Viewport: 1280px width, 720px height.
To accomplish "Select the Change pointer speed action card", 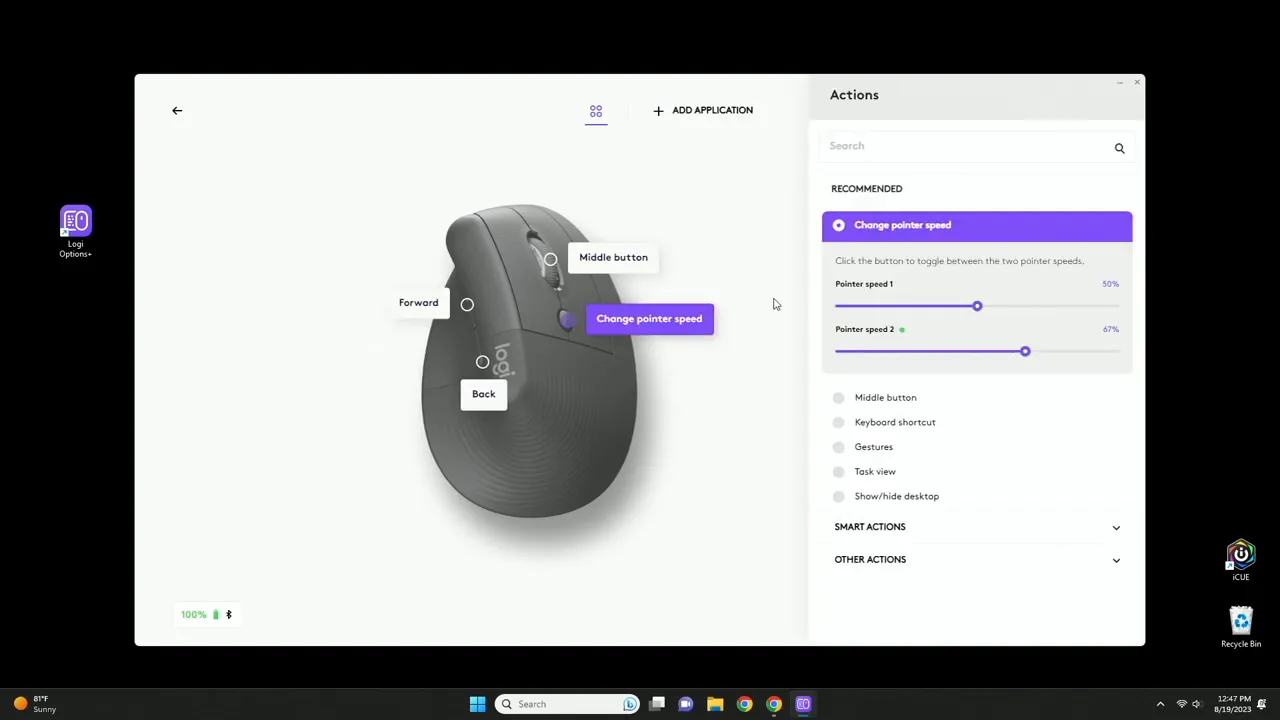I will pyautogui.click(x=976, y=225).
